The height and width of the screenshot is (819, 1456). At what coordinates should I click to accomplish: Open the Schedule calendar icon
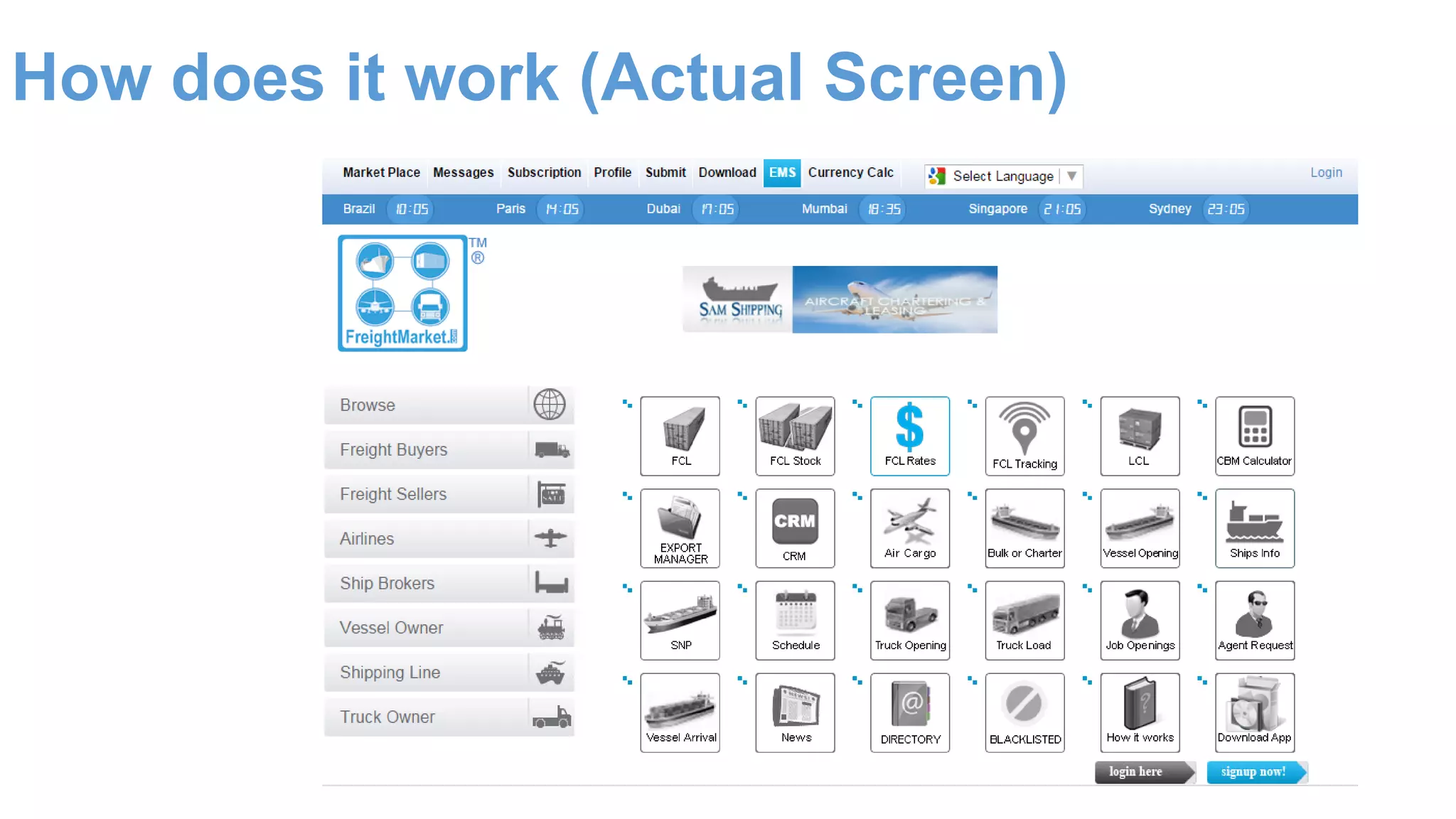pyautogui.click(x=795, y=621)
